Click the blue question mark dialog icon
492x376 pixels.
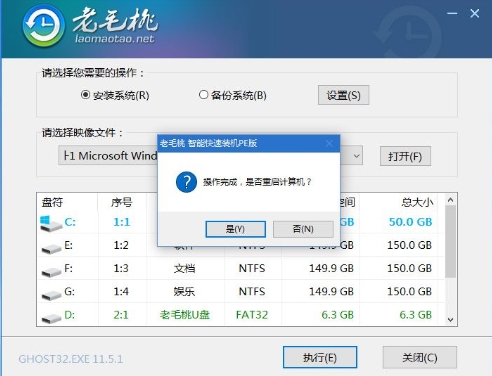point(186,182)
